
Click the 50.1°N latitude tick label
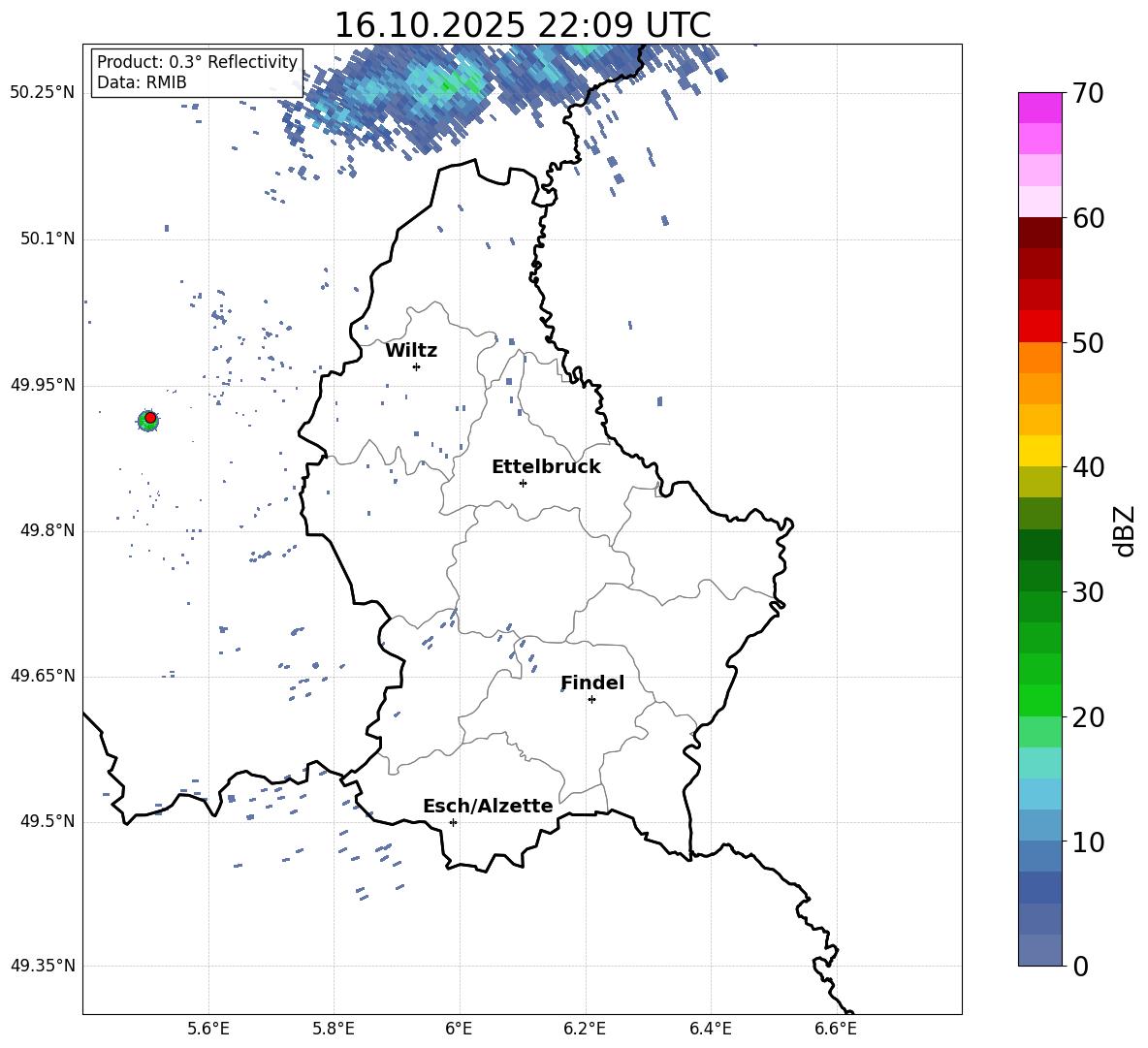click(48, 239)
